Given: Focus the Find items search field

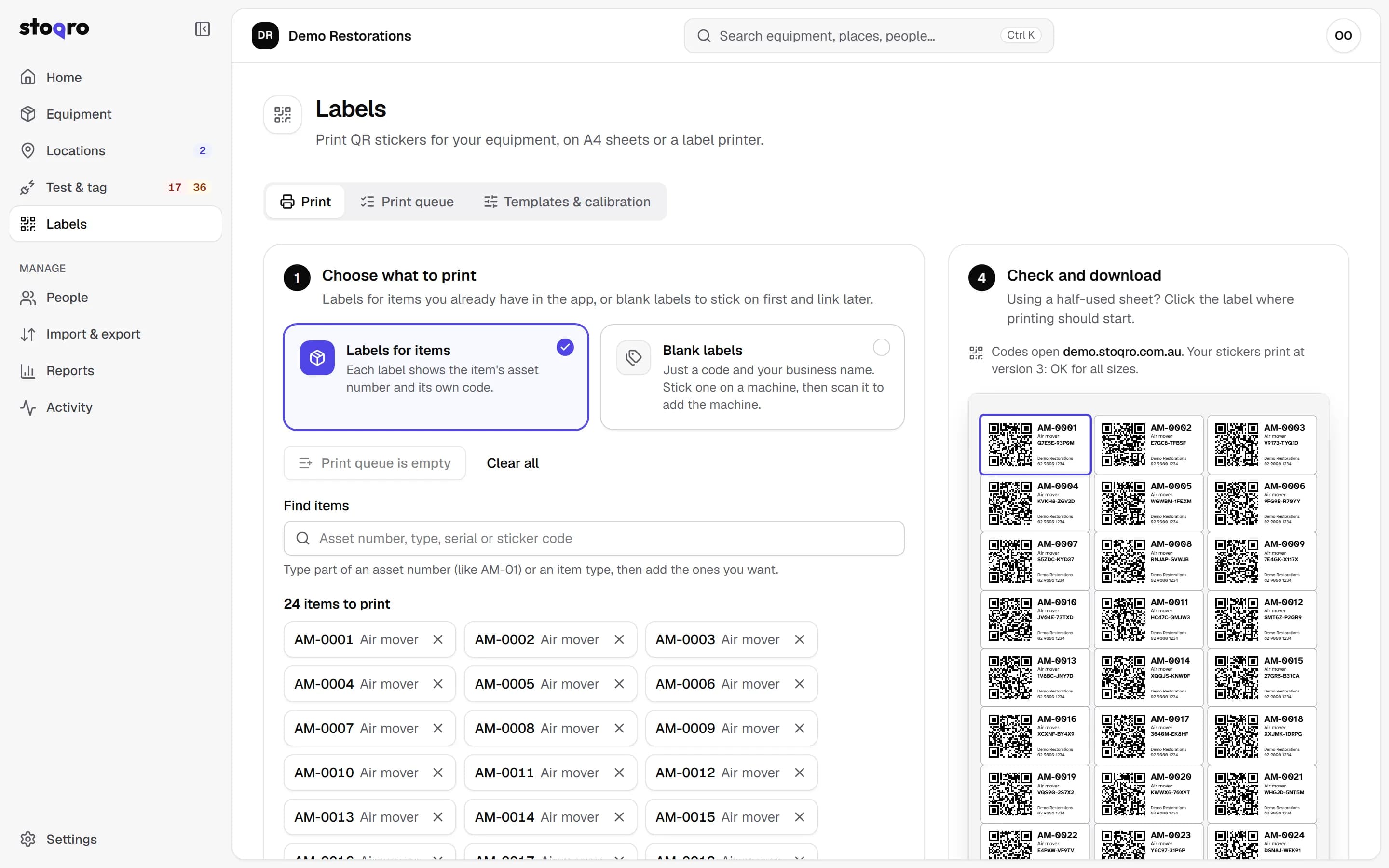Looking at the screenshot, I should point(594,538).
